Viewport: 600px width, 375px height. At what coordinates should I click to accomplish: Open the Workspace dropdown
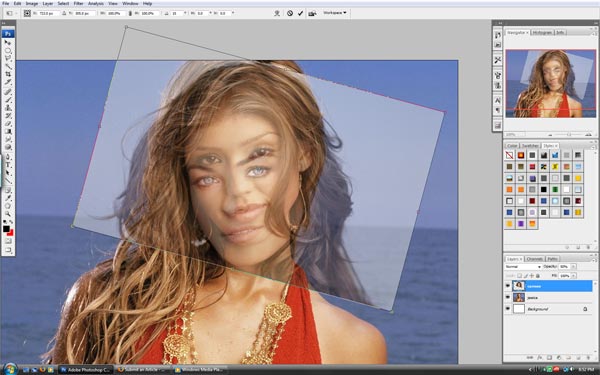click(335, 13)
